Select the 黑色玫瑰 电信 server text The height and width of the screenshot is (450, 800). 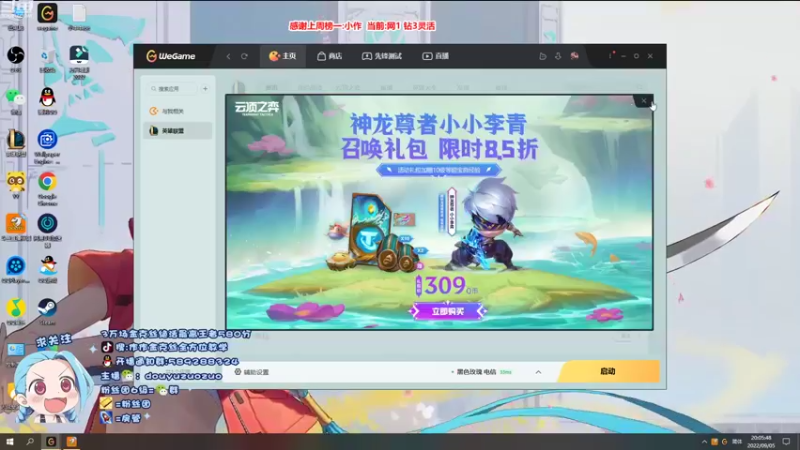[476, 372]
